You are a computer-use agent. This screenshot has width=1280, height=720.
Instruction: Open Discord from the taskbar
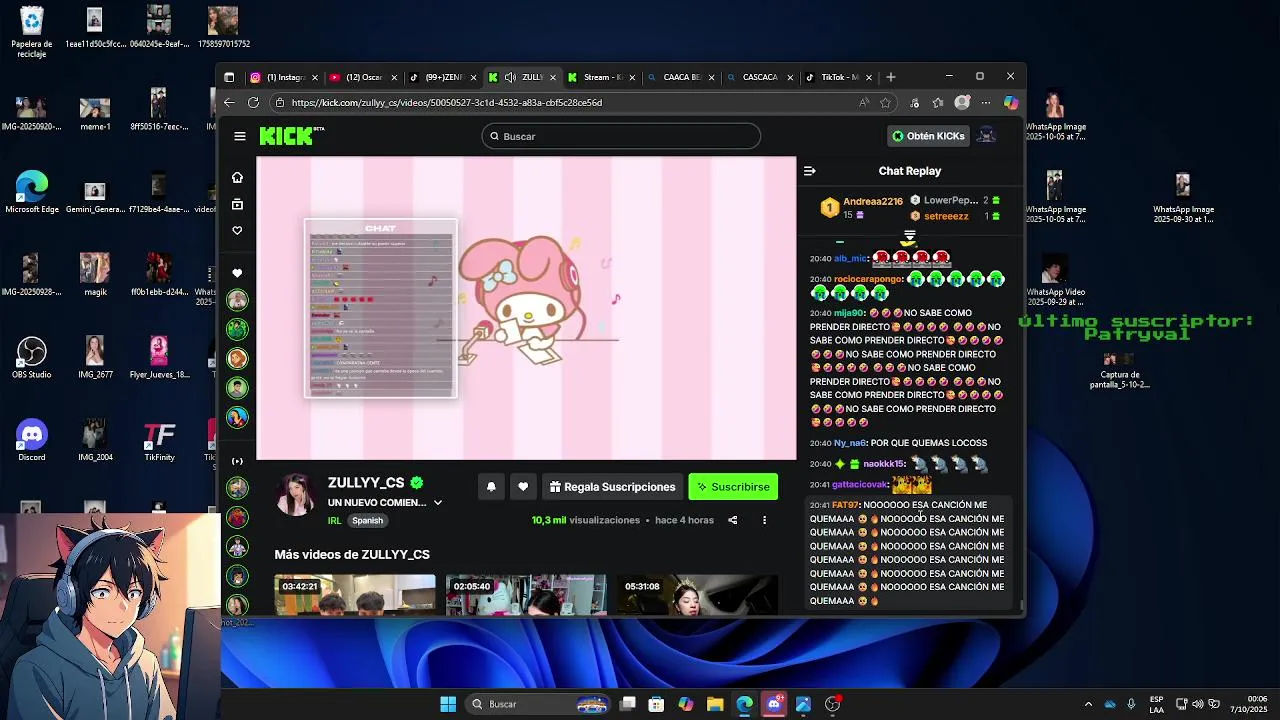[x=774, y=704]
